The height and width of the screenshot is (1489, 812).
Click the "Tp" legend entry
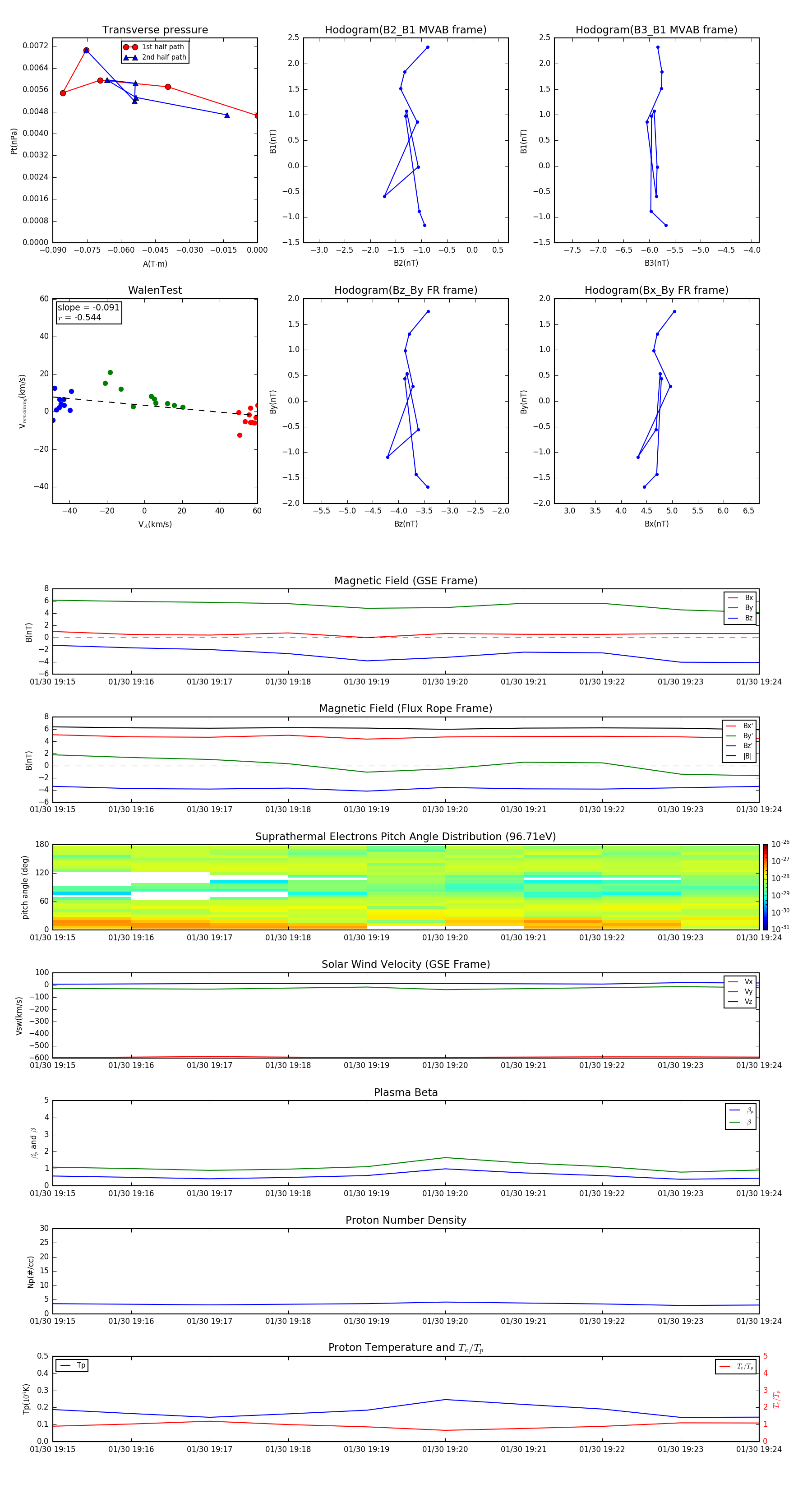coord(72,1365)
